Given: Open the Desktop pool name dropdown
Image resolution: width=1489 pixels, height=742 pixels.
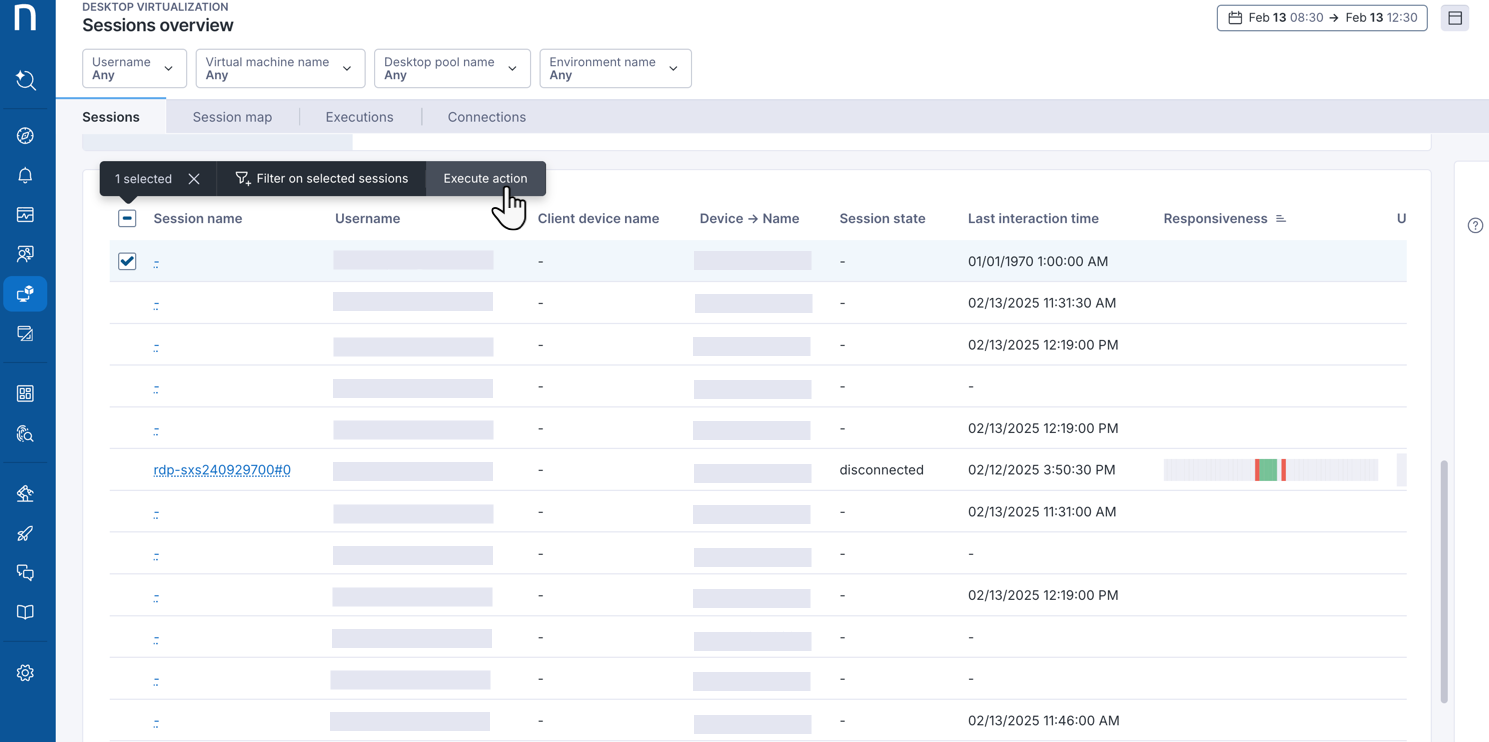Looking at the screenshot, I should click(452, 69).
